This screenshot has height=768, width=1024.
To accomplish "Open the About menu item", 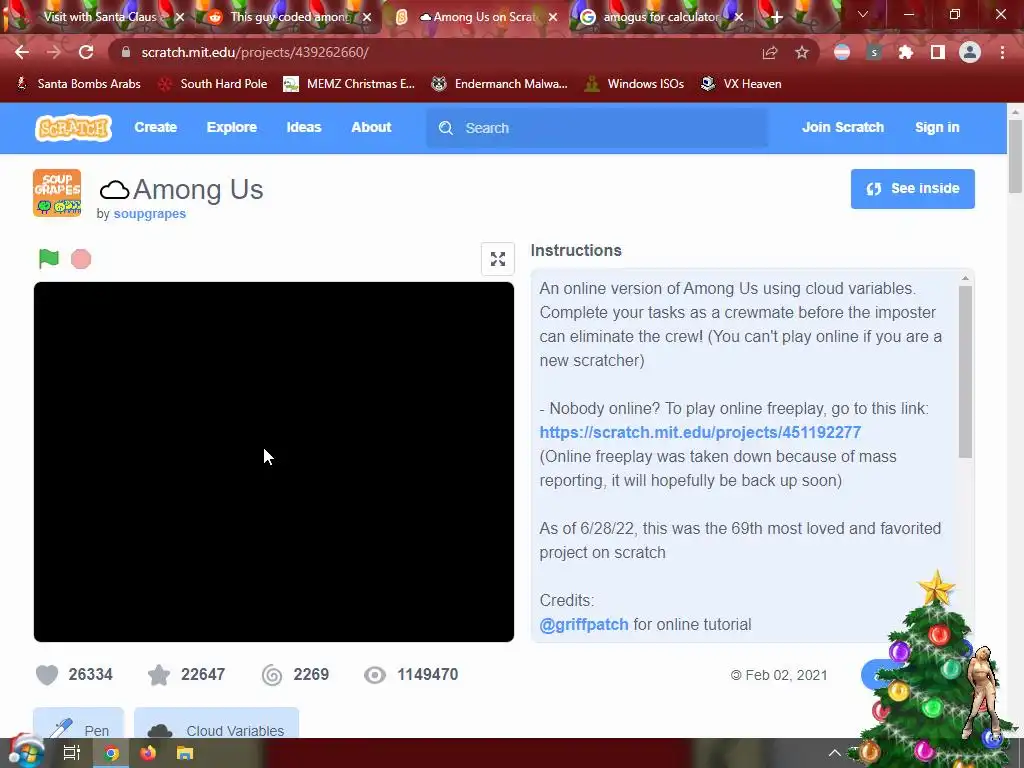I will point(371,127).
